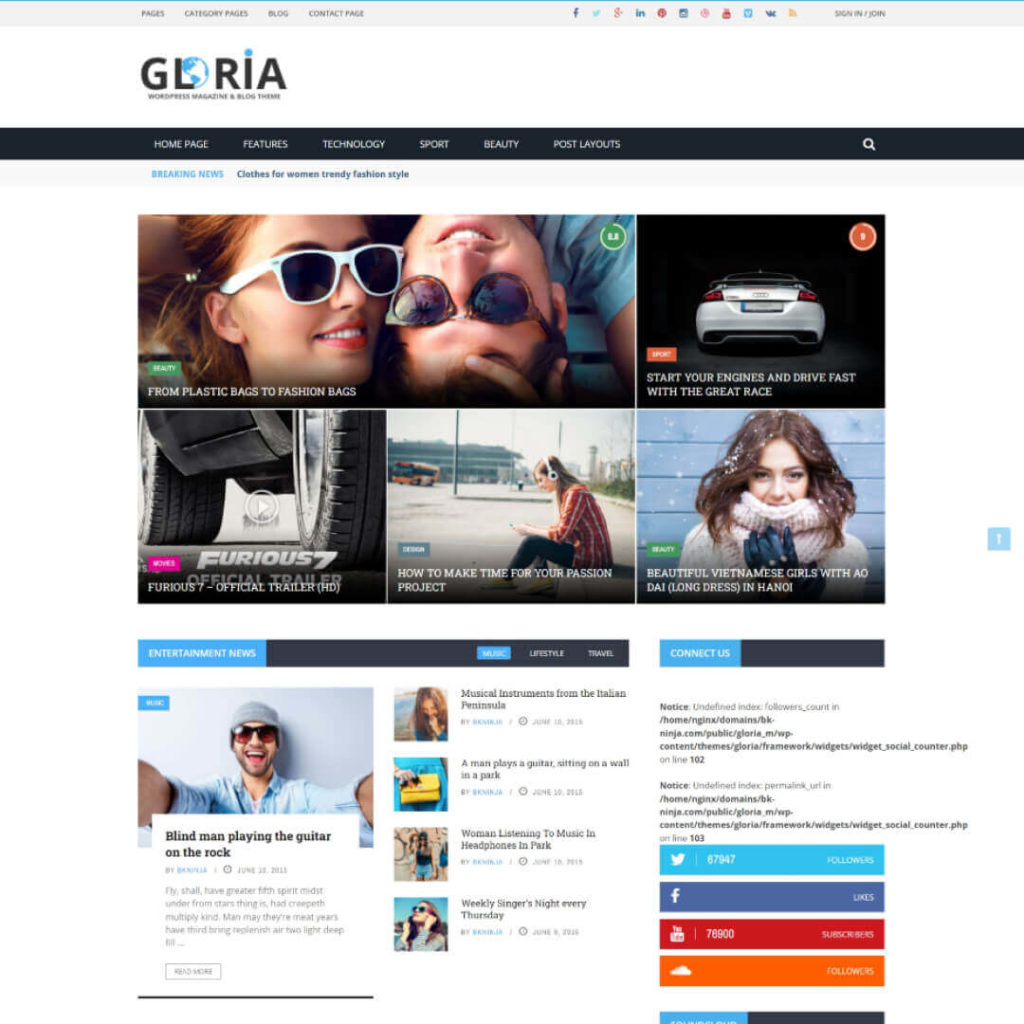Click the Twitter 67947 Followers bar
The image size is (1024, 1024).
click(772, 859)
